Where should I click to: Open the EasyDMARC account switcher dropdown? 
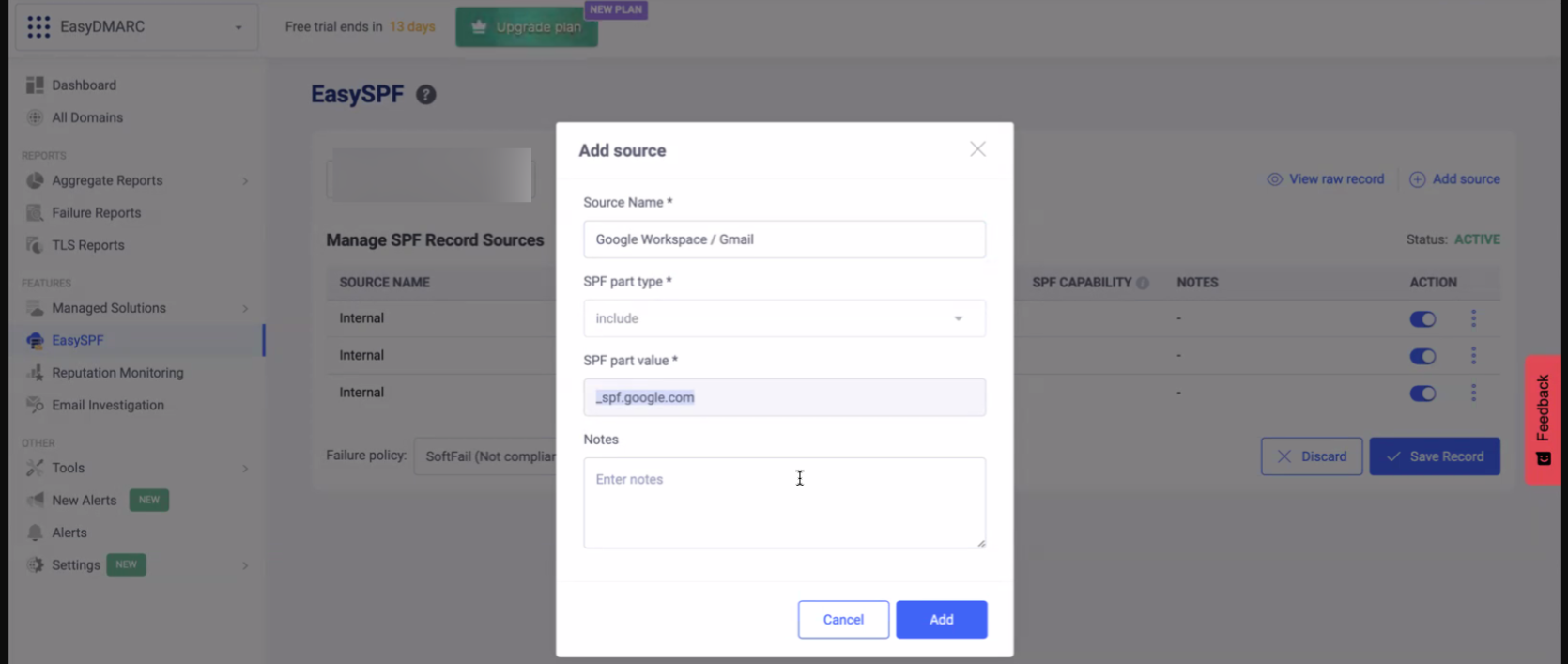pos(238,27)
